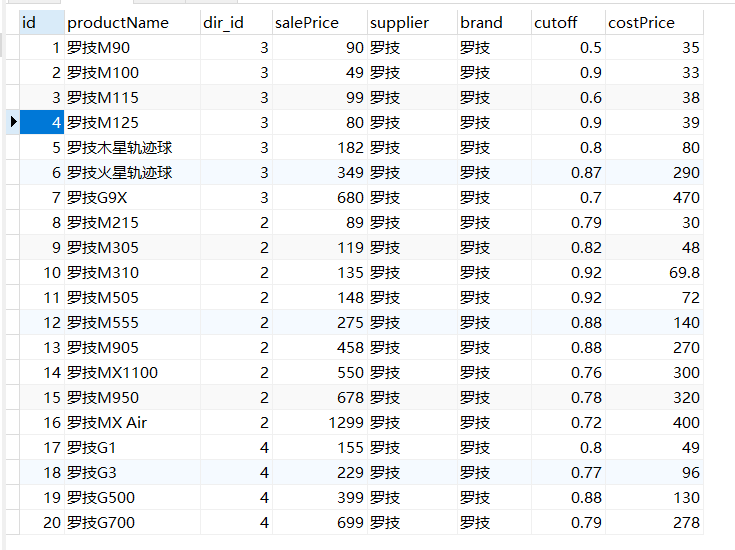Select product name cell 罗技G9X
735x550 pixels.
click(x=132, y=197)
